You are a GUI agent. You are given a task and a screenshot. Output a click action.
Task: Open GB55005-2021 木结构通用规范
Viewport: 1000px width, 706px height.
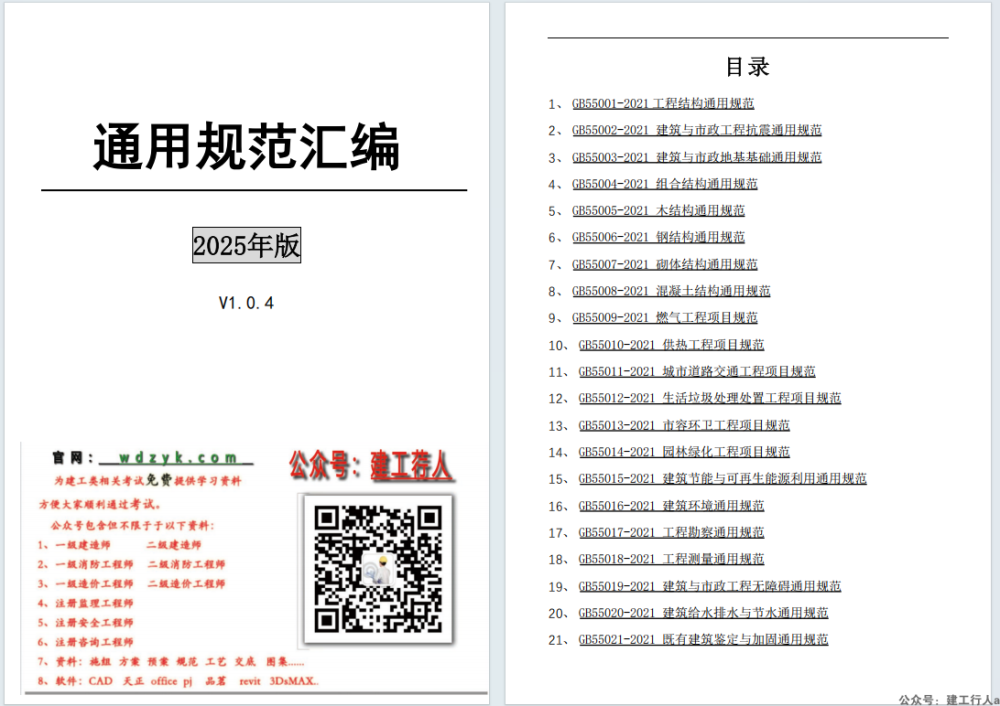click(x=658, y=211)
